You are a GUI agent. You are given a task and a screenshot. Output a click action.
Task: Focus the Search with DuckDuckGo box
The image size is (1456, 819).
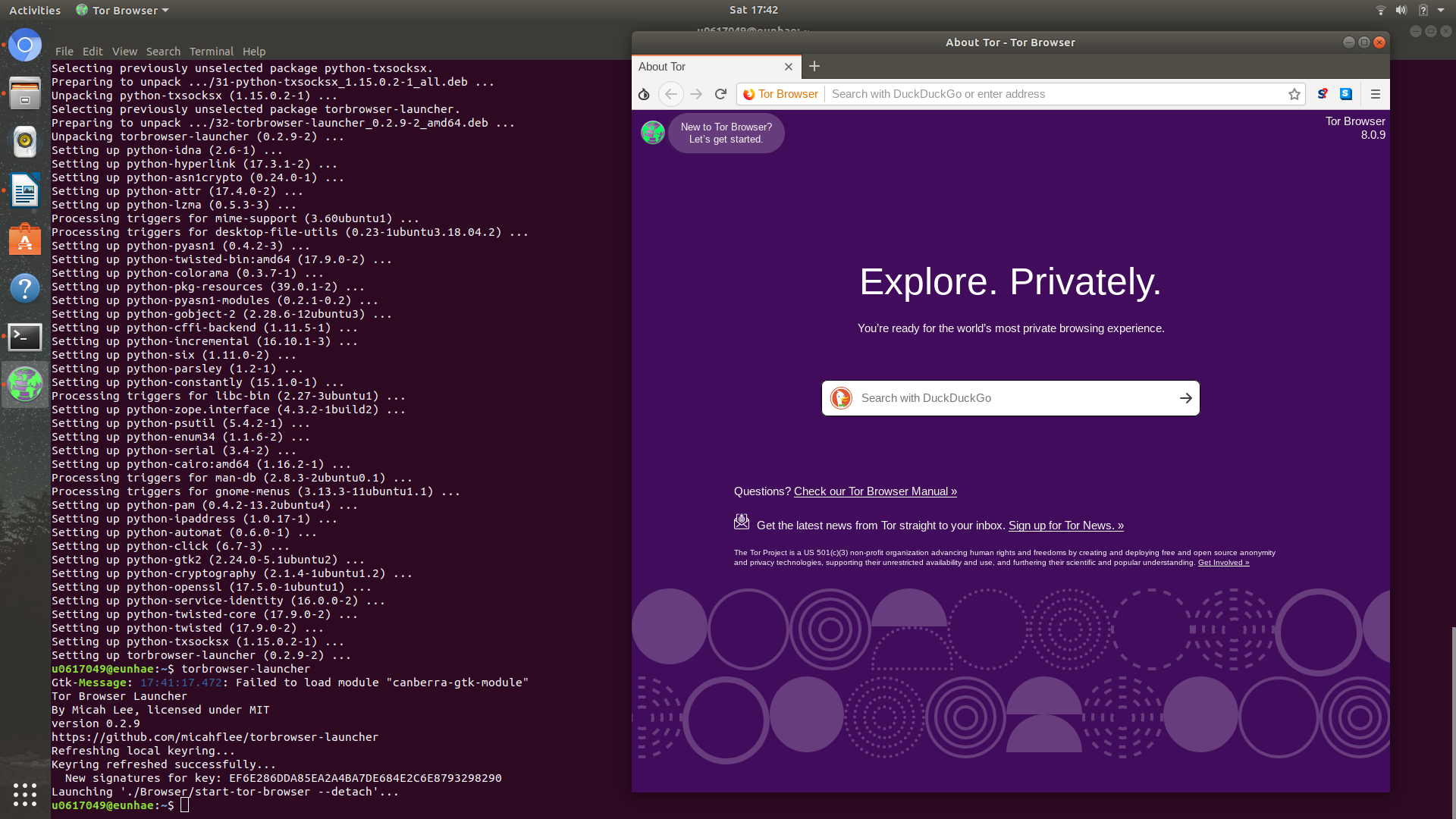1011,398
